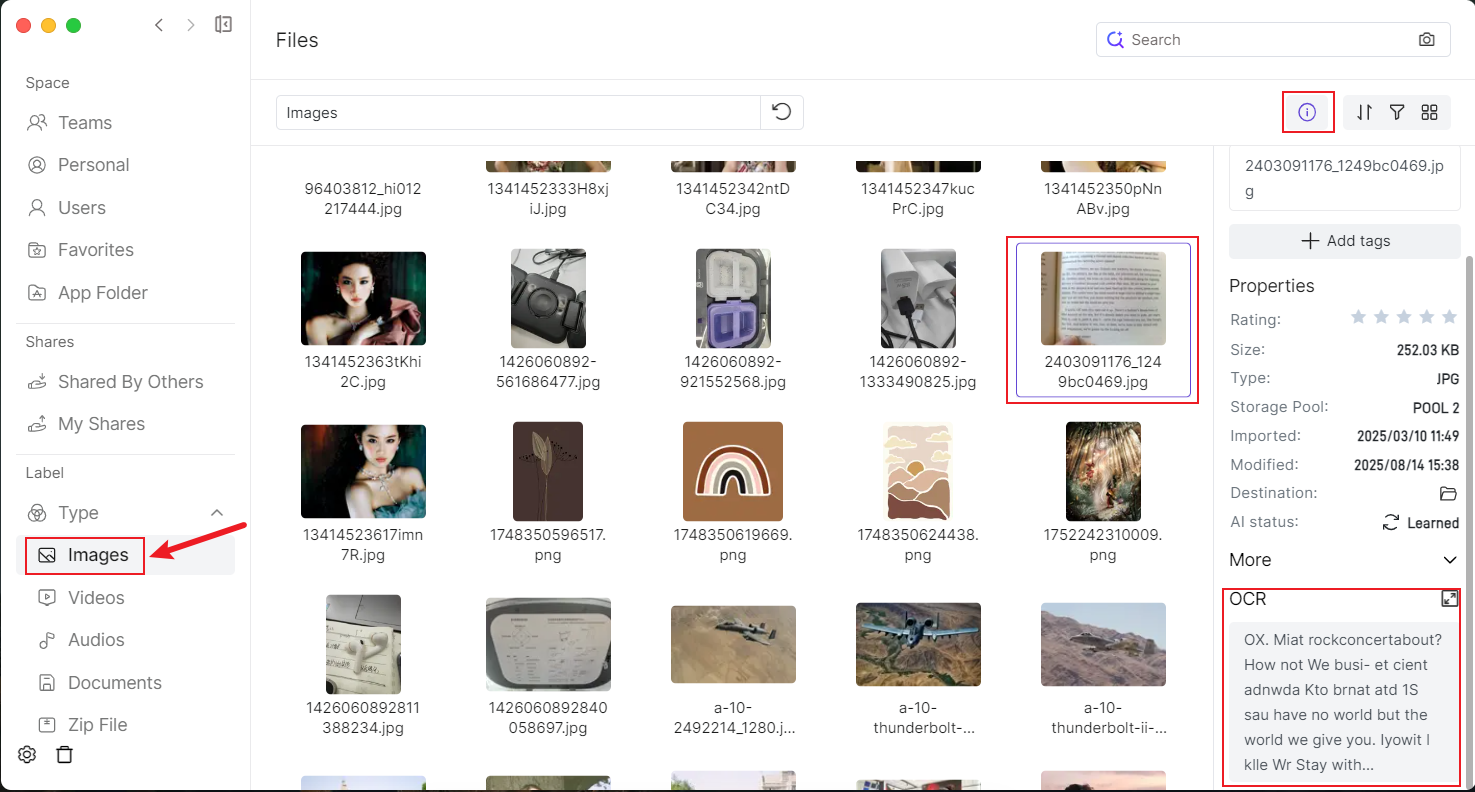Open the Favorites space

point(95,250)
